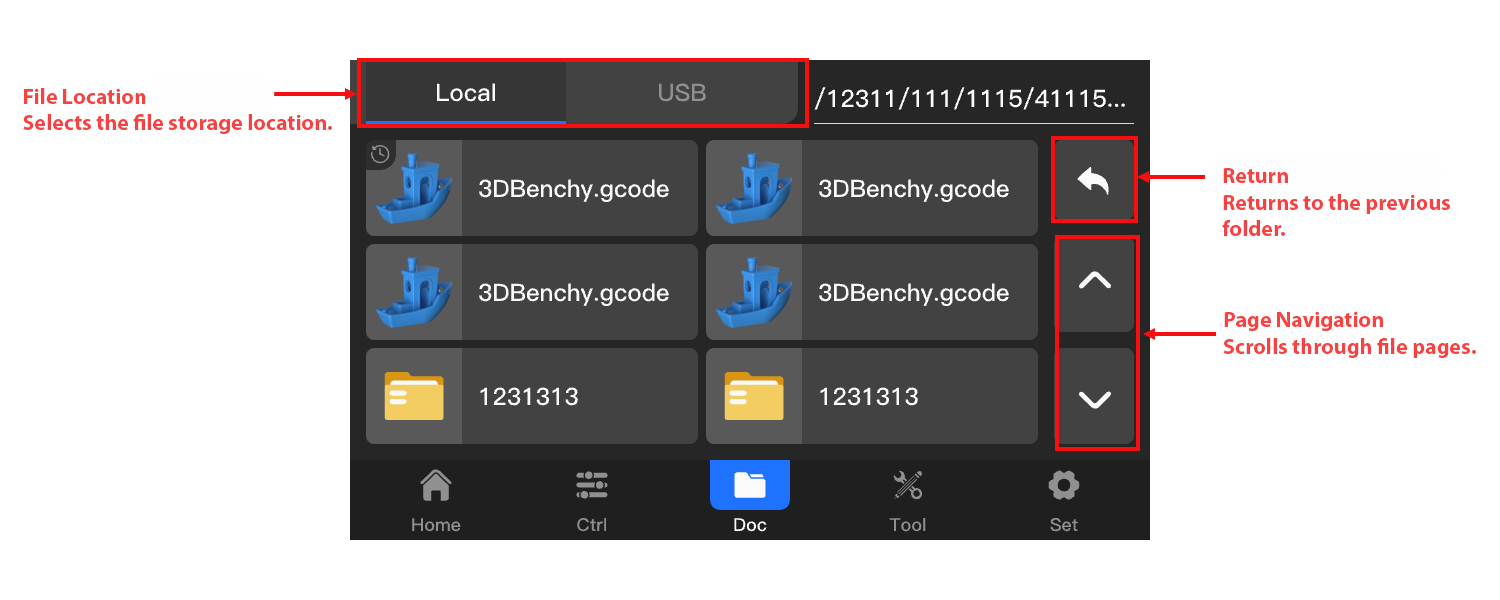This screenshot has width=1500, height=600.
Task: Open the Home screen icon
Action: tap(435, 487)
